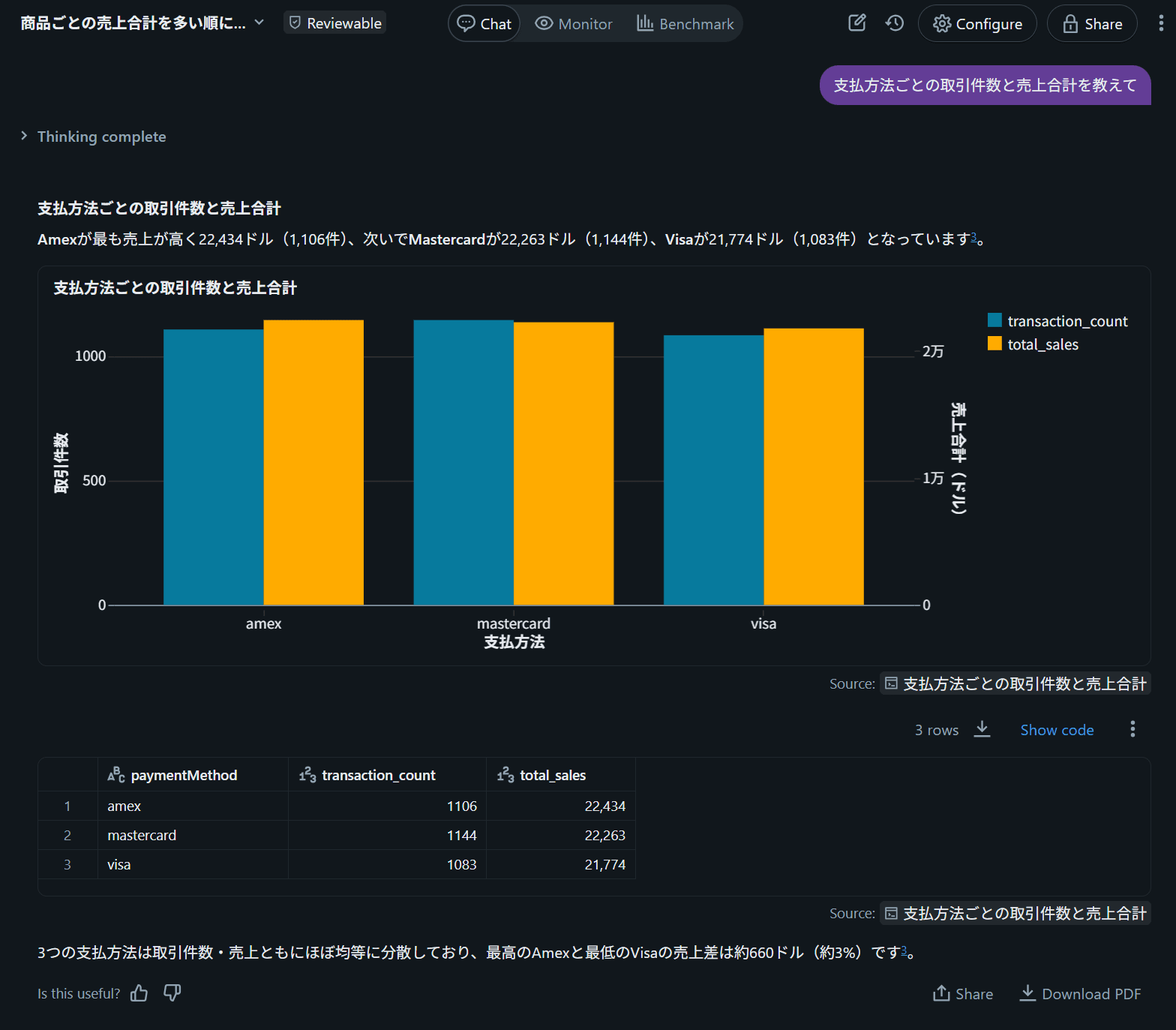Select the Chat tab
The height and width of the screenshot is (1030, 1176).
coord(484,24)
